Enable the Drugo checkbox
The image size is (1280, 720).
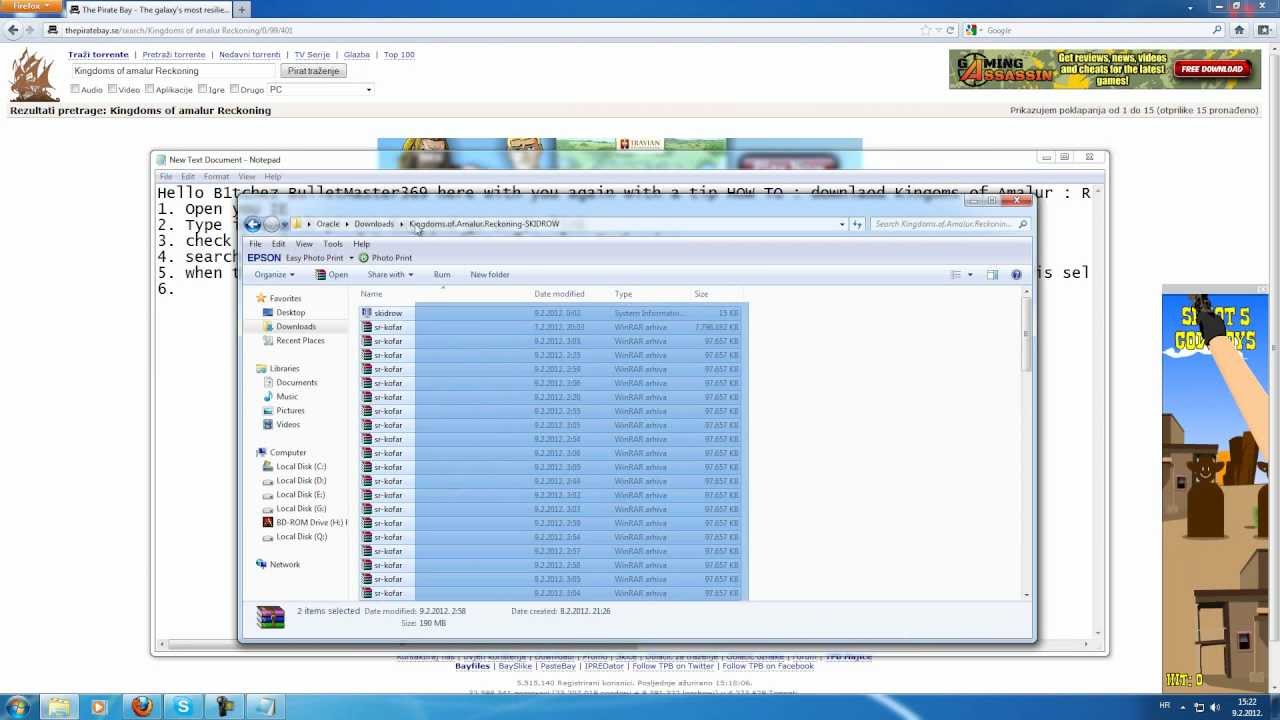click(x=234, y=89)
